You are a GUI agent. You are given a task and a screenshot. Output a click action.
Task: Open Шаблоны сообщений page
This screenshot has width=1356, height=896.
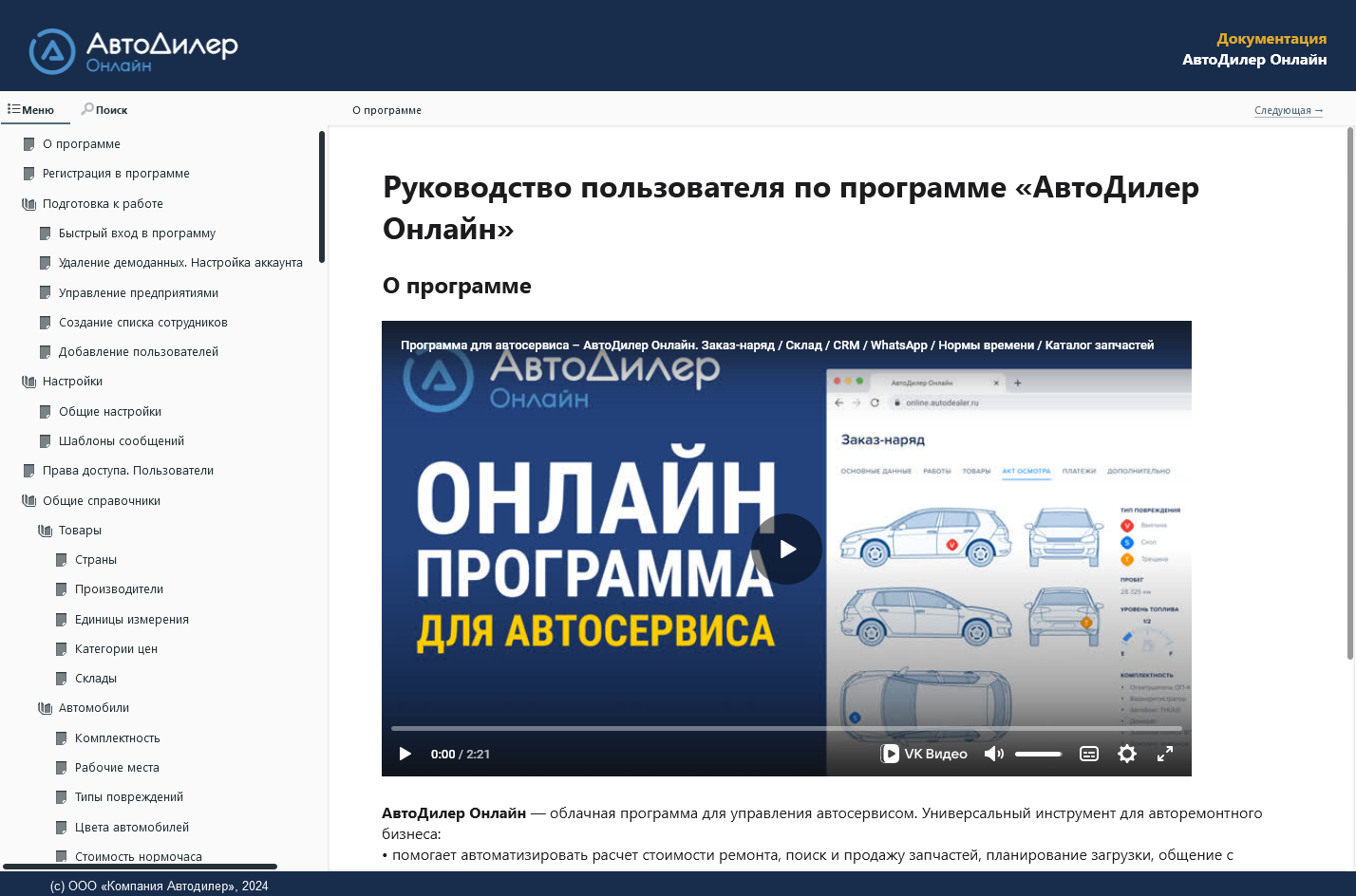pyautogui.click(x=122, y=441)
